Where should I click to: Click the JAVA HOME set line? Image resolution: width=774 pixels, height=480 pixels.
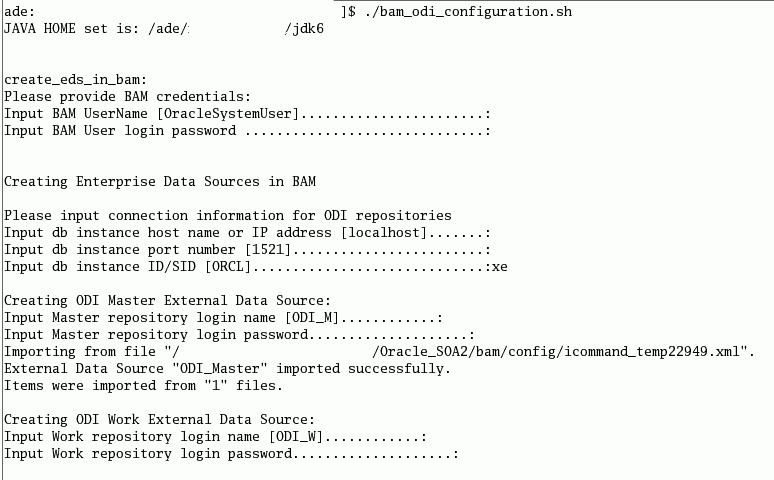pos(164,28)
